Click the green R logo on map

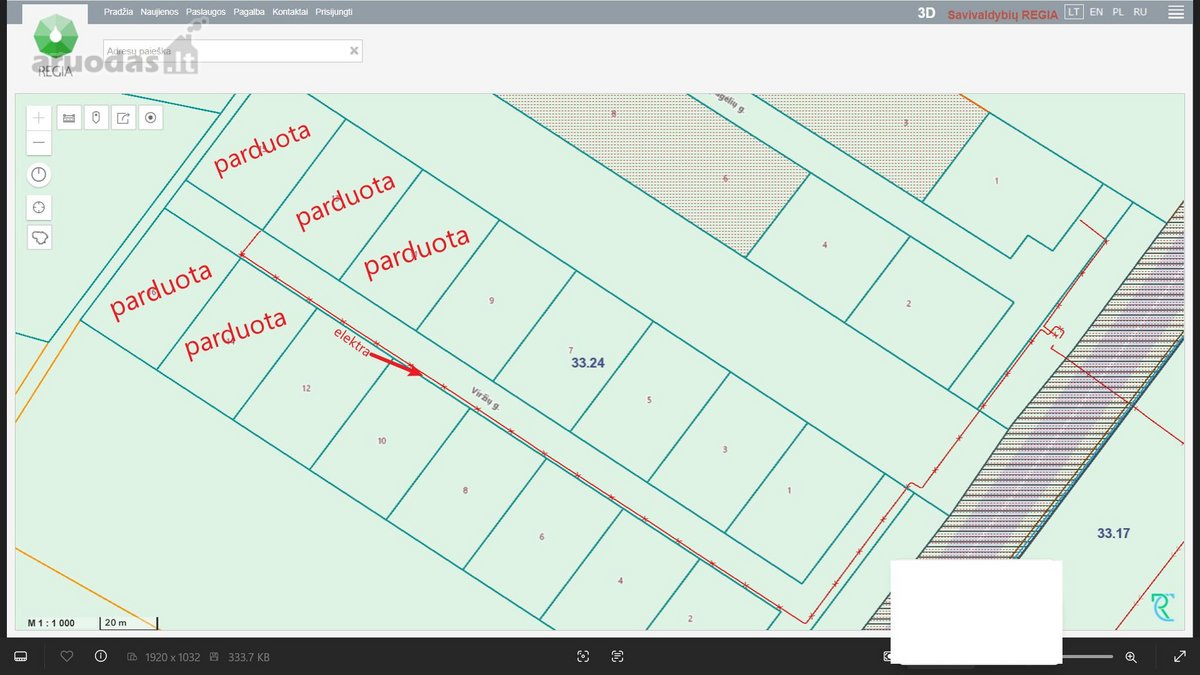tap(1162, 606)
